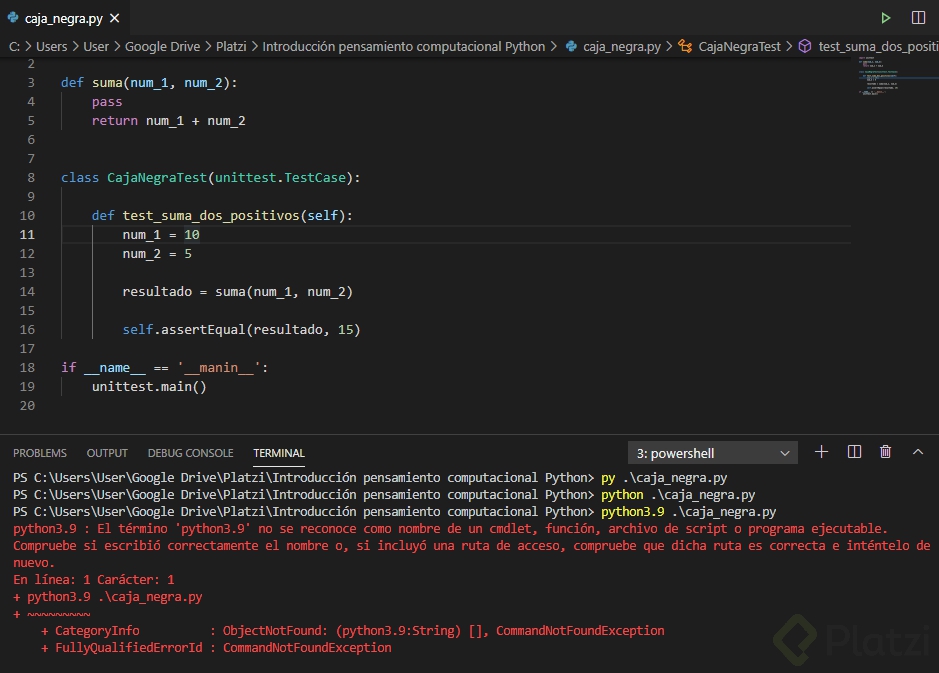This screenshot has width=939, height=673.
Task: Open the PROBLEMS panel tab
Action: [x=40, y=453]
